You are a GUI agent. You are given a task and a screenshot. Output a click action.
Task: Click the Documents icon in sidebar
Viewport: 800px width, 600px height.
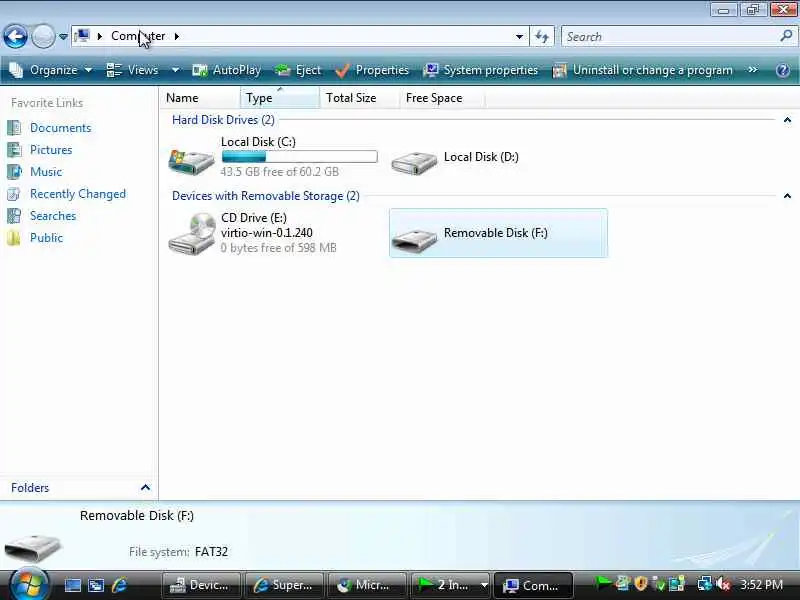click(x=14, y=128)
